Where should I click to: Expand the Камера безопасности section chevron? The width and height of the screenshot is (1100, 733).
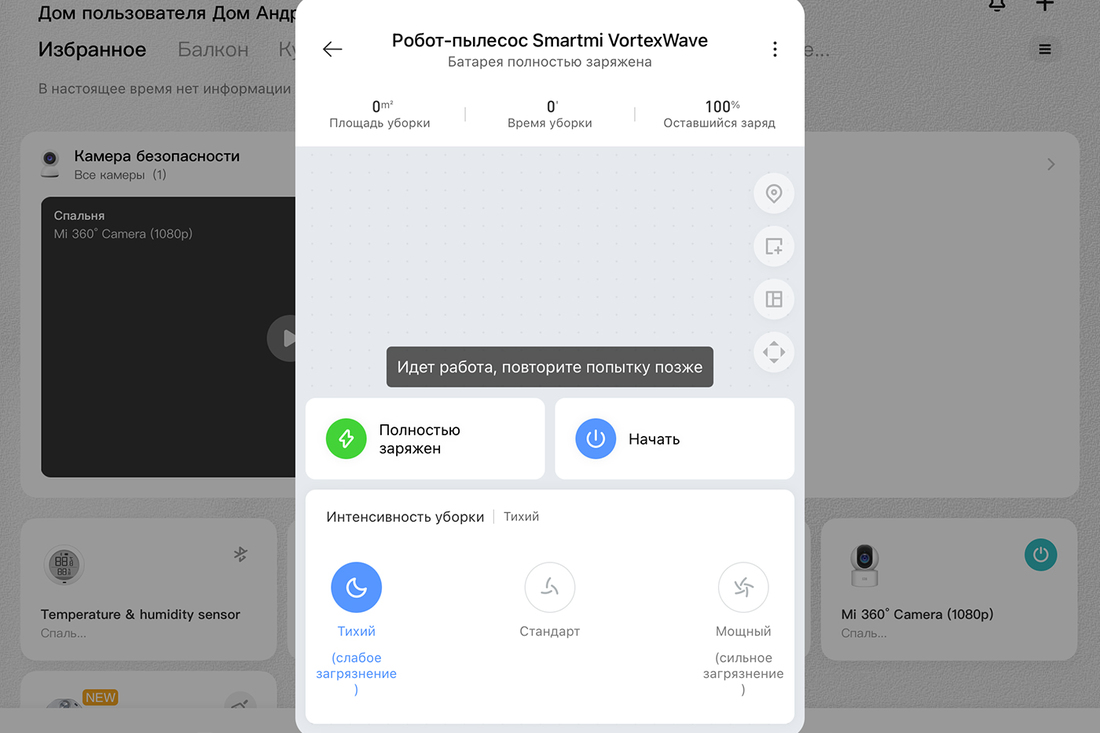[1051, 164]
